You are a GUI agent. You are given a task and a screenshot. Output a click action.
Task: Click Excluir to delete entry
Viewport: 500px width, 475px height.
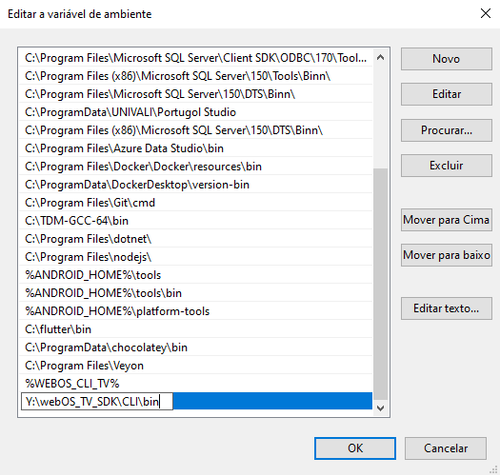click(446, 165)
